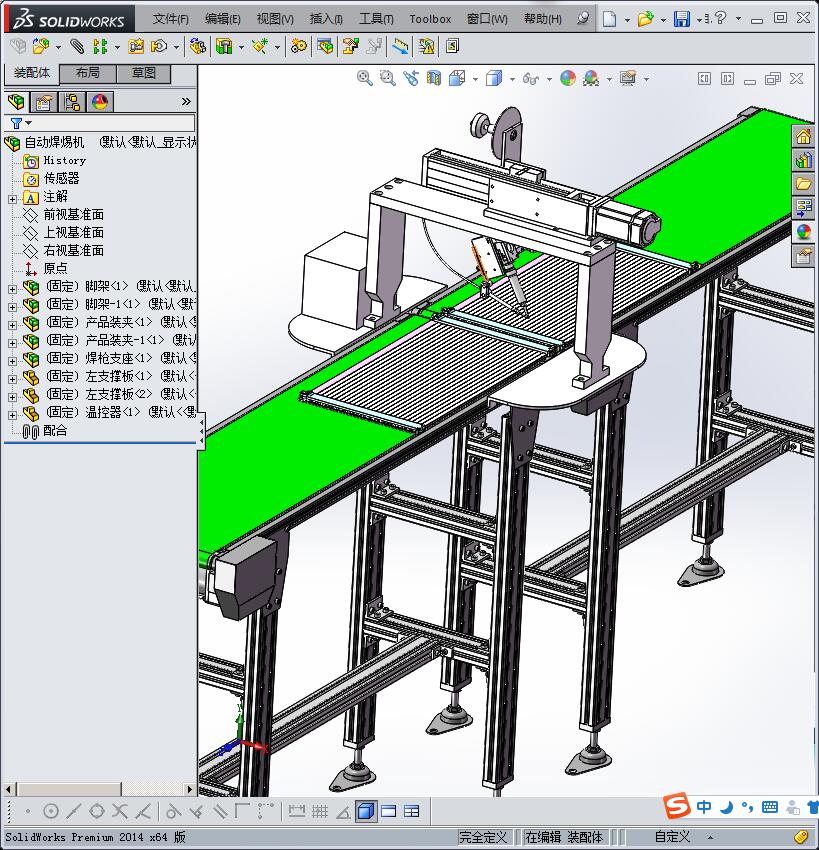
Task: Expand the manager tabs chevron (»)
Action: coord(186,101)
